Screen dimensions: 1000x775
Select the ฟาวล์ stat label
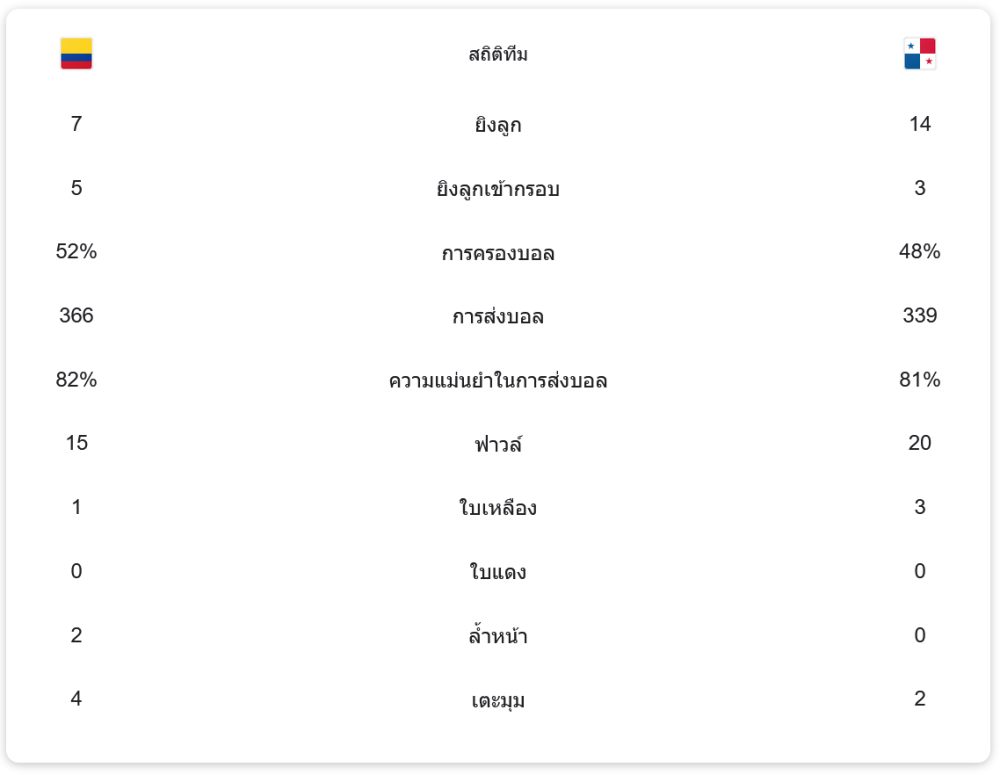[498, 444]
